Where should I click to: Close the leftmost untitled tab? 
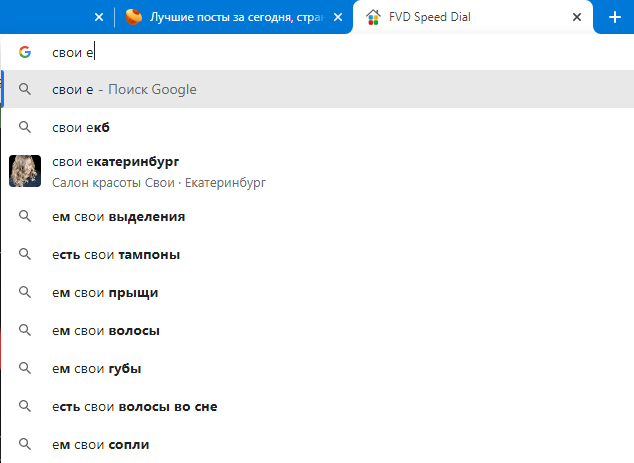(x=99, y=17)
